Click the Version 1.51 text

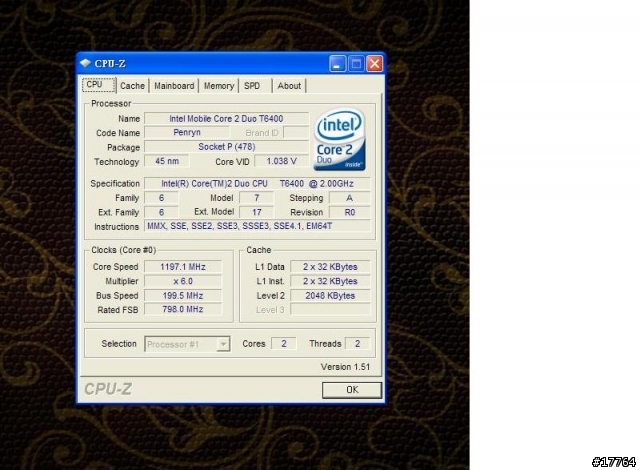click(345, 367)
